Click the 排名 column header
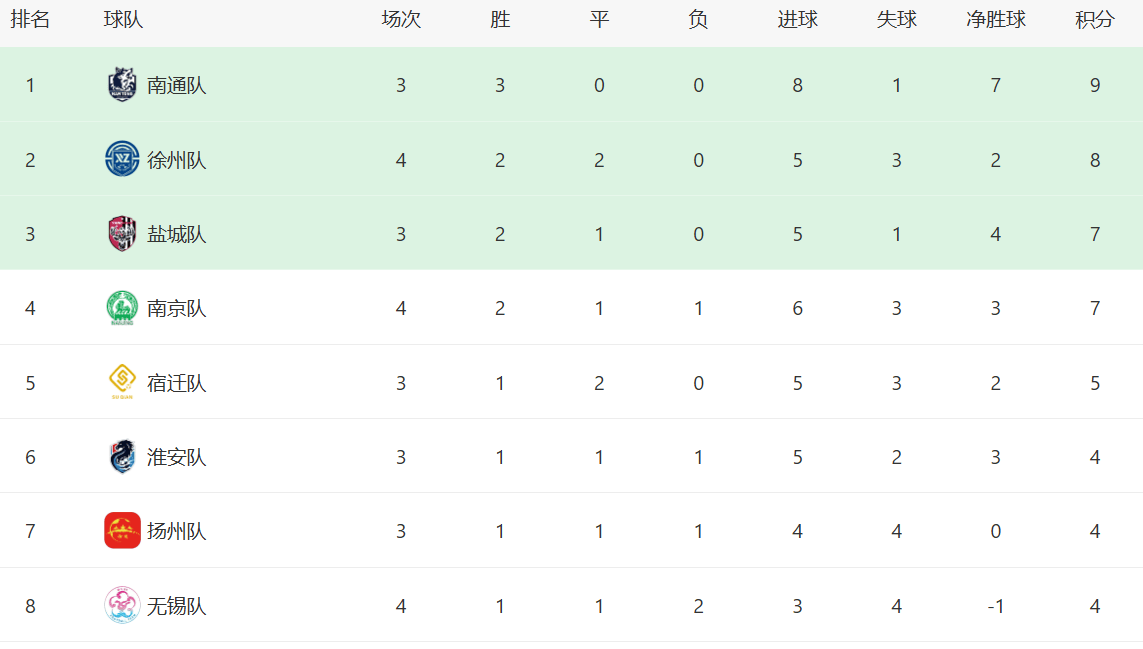Viewport: 1143px width, 649px height. pyautogui.click(x=30, y=20)
